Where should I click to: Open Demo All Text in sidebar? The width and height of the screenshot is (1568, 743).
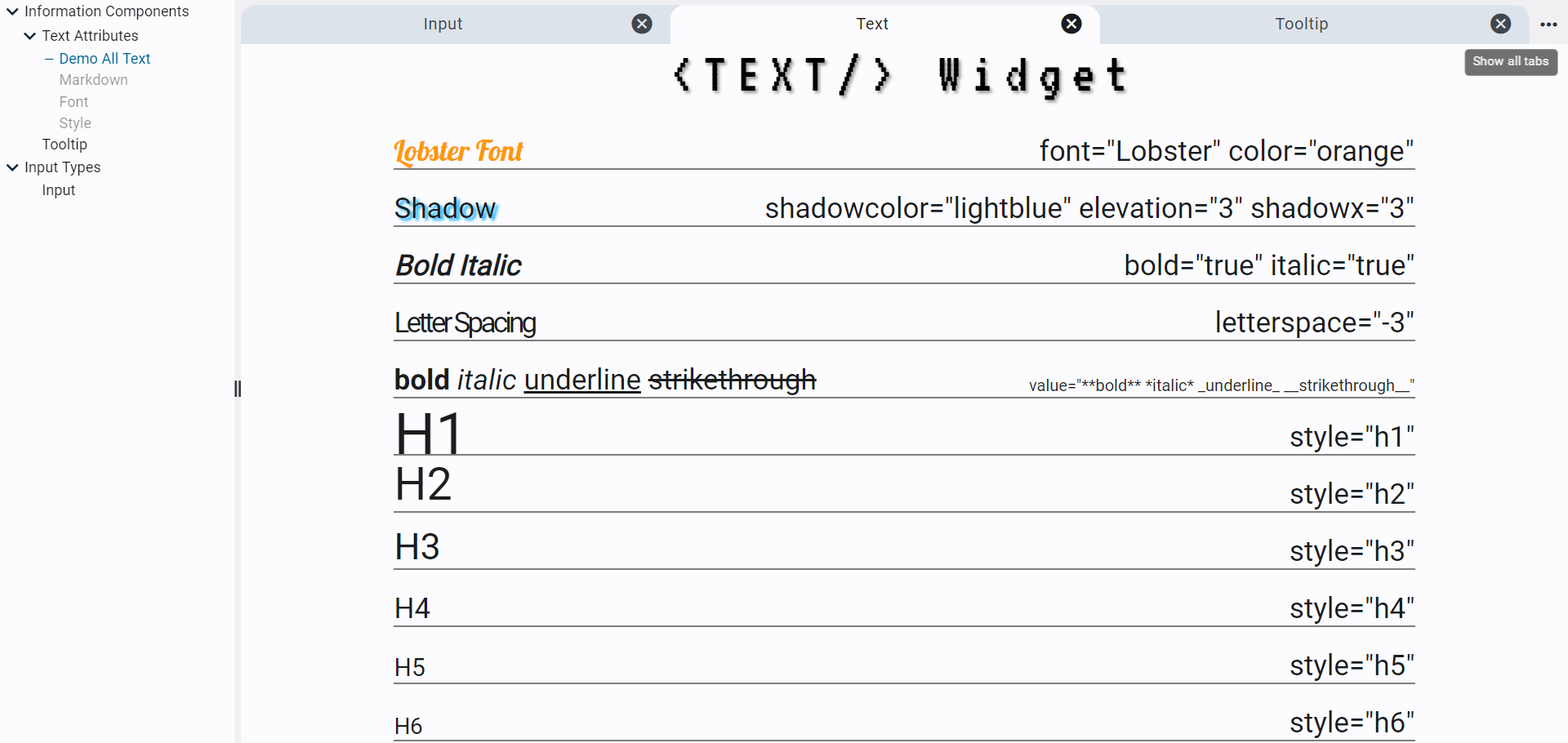coord(105,59)
